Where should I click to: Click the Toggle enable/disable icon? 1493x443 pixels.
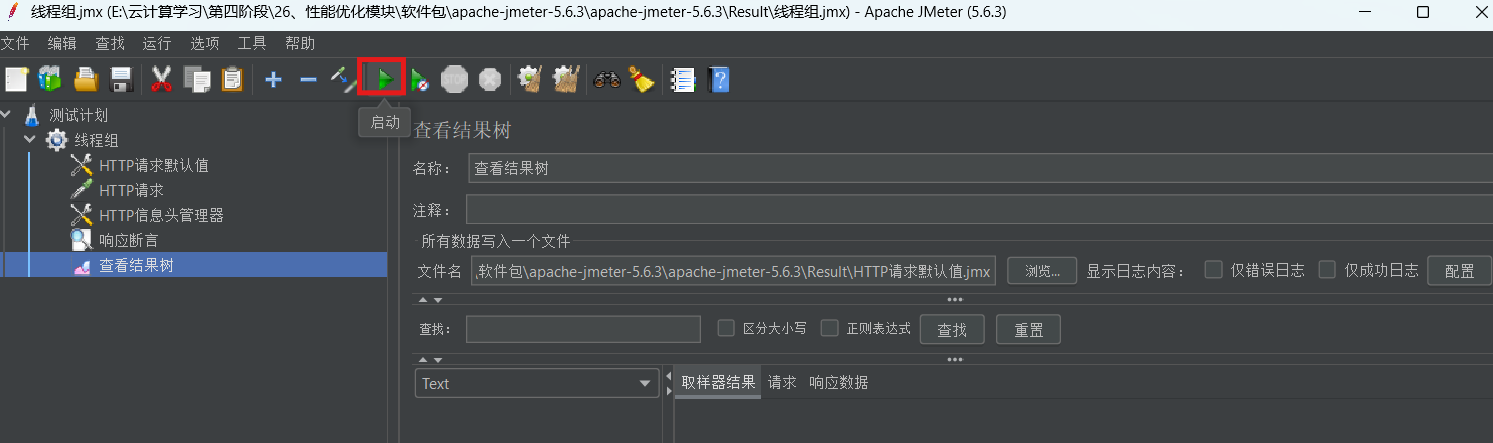pos(343,79)
